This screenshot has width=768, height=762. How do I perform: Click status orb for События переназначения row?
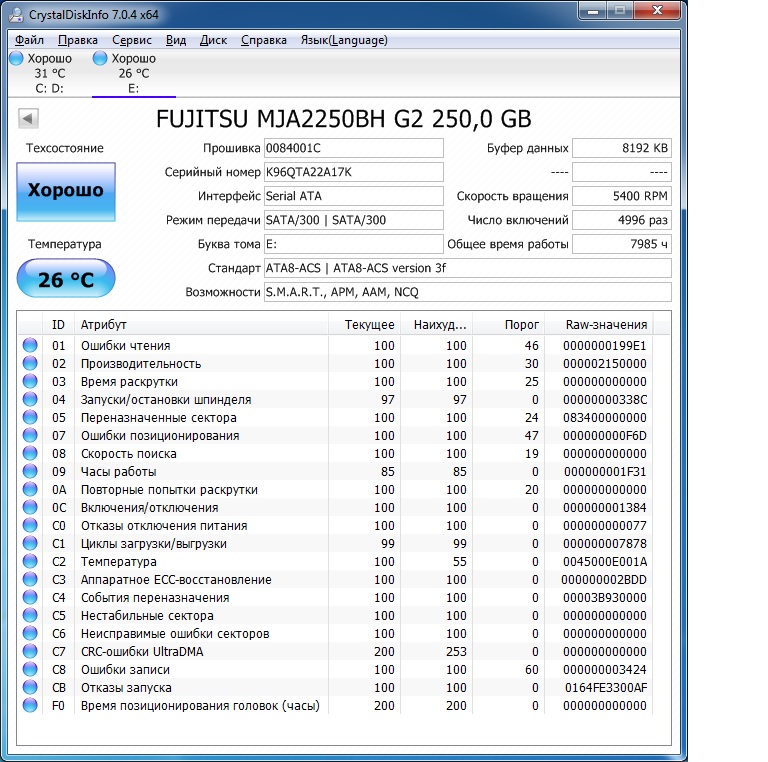[x=30, y=597]
